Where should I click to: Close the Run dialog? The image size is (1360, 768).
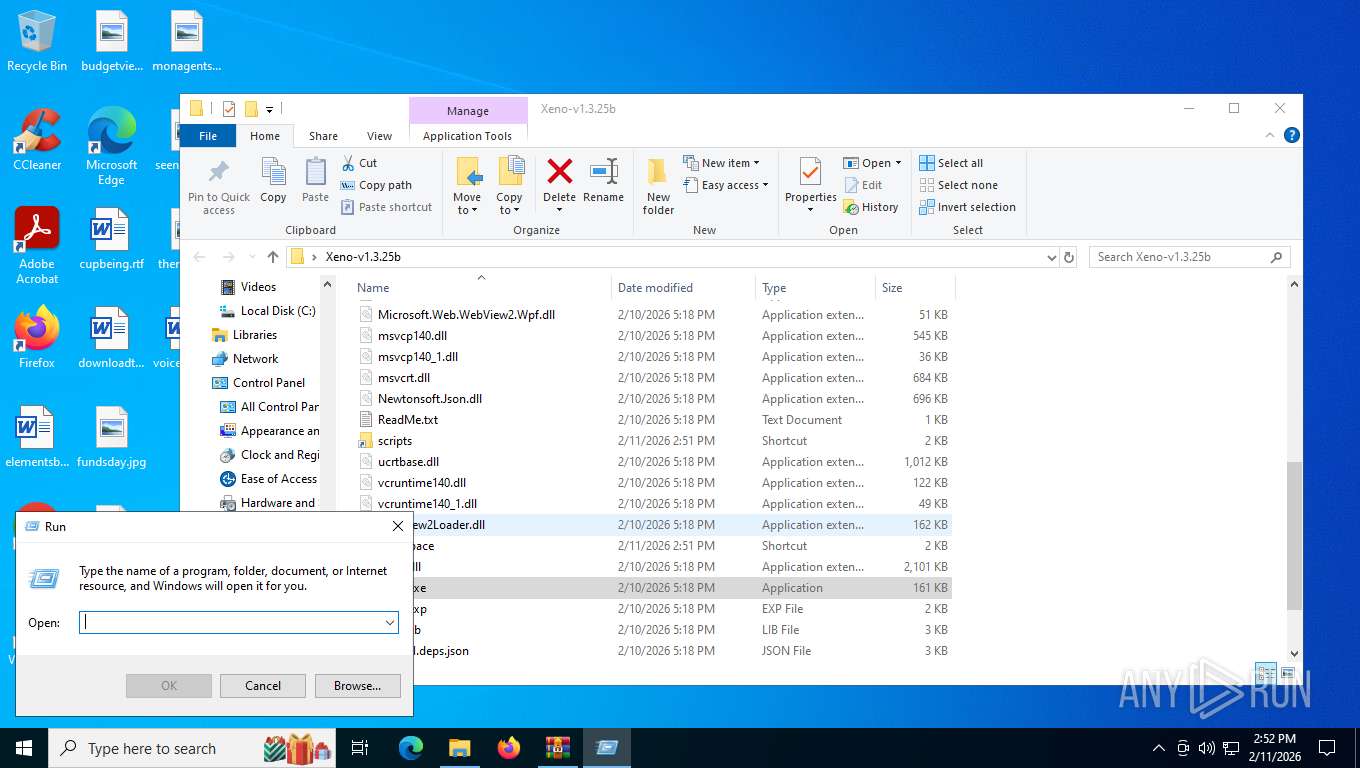397,526
